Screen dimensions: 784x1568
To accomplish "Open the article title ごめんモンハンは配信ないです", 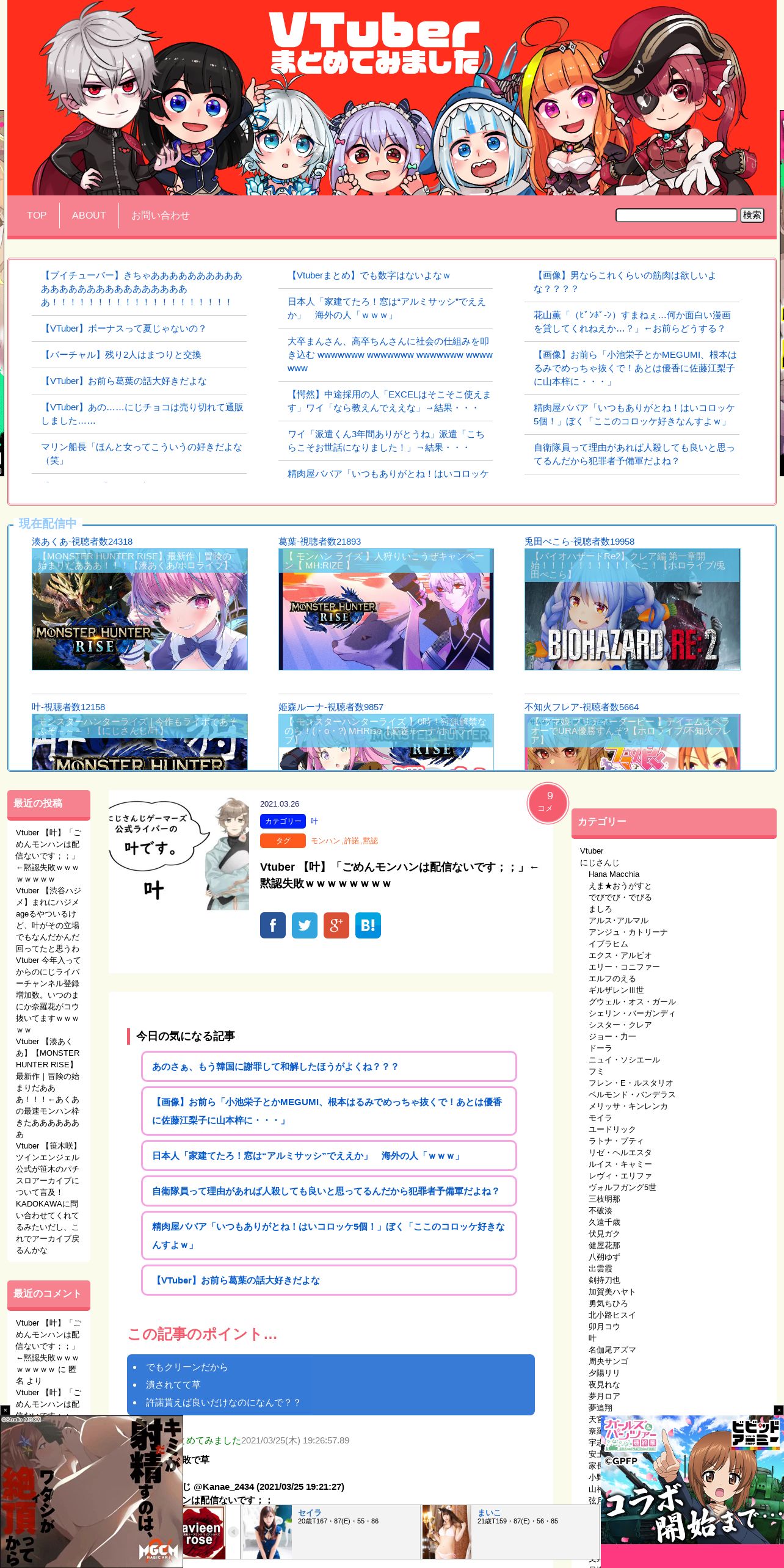I will (399, 875).
